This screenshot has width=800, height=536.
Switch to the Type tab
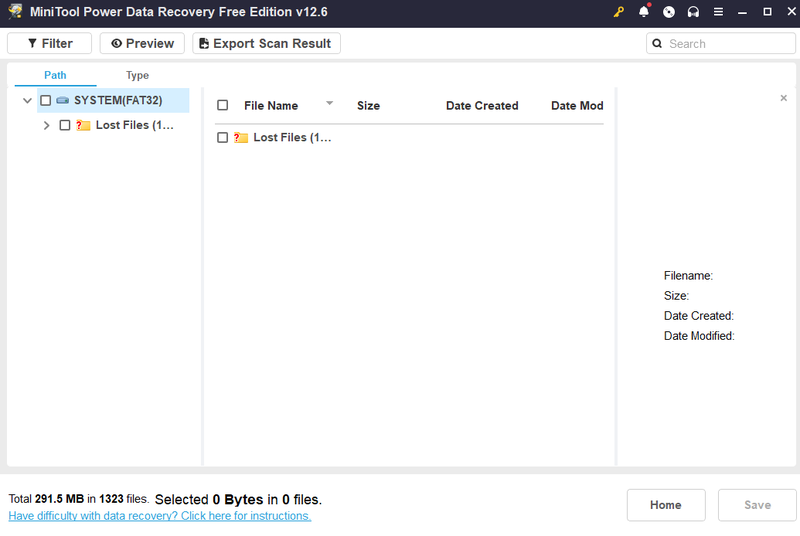pos(137,75)
